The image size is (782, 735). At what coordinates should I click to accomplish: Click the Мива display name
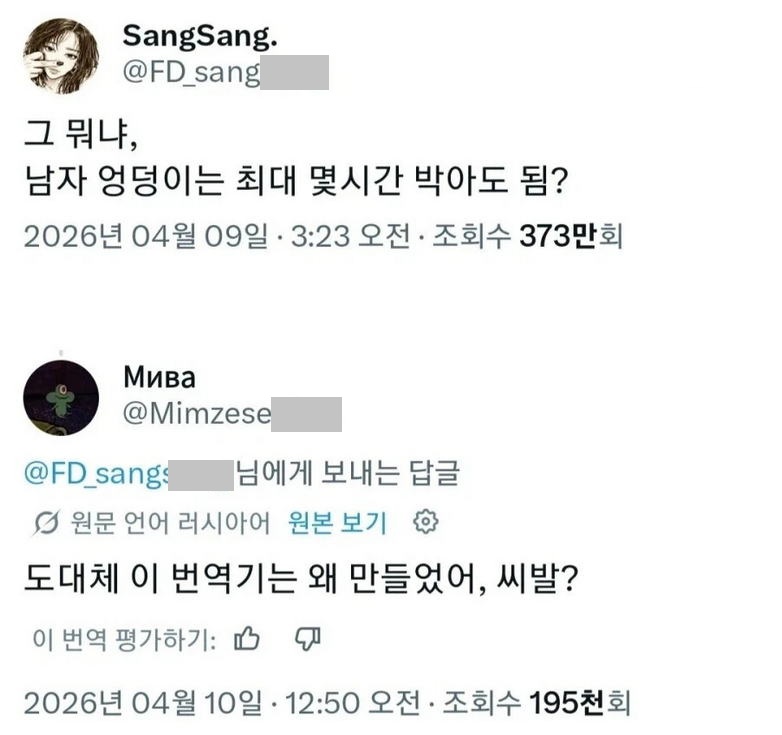159,377
